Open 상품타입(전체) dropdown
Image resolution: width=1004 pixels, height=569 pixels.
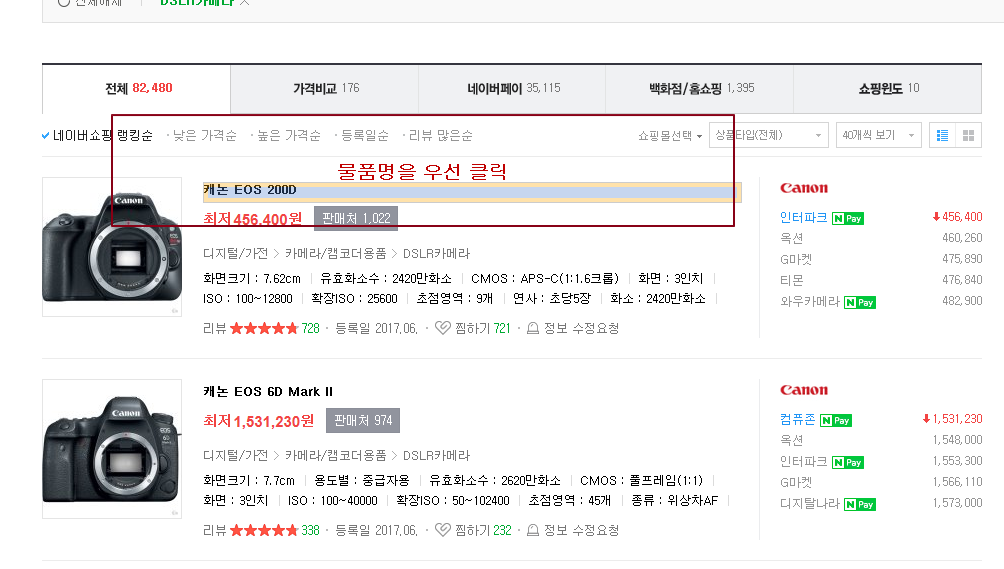tap(768, 136)
